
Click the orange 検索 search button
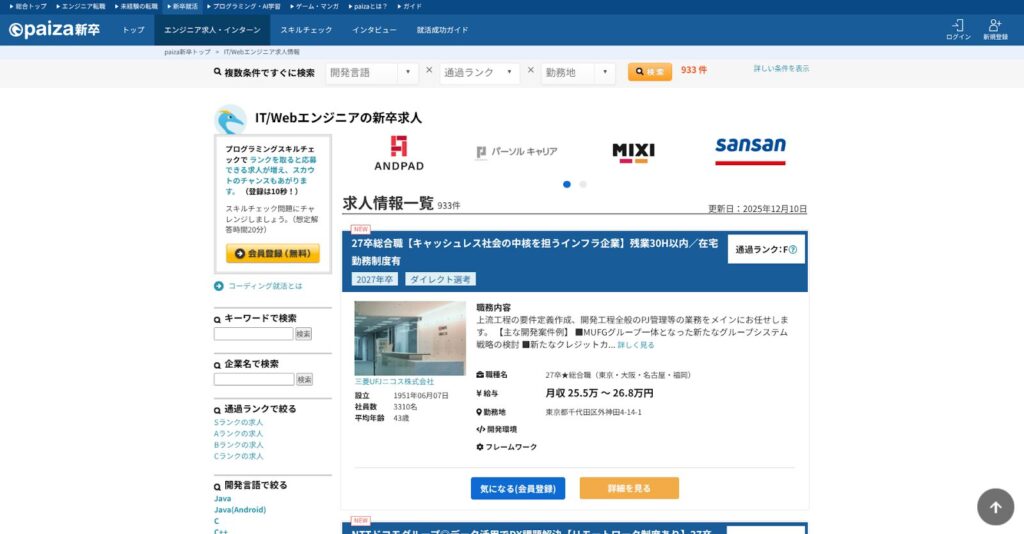click(x=650, y=72)
